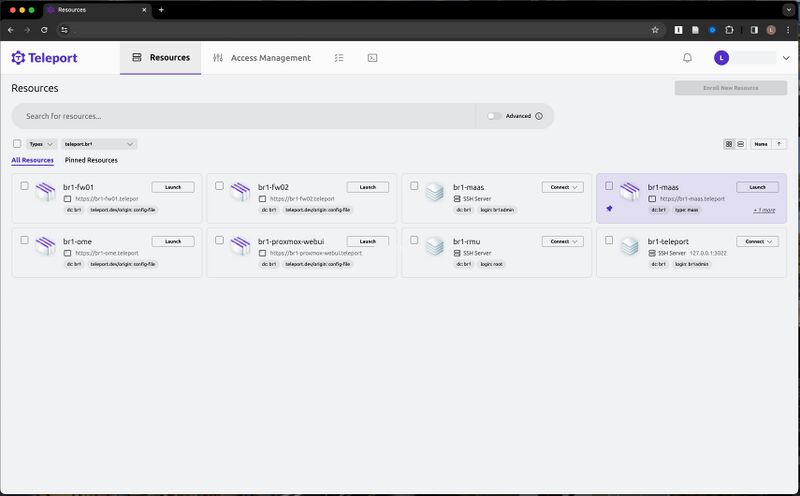Select the highlighted br1-maas app checkbox
800x496 pixels.
[609, 186]
